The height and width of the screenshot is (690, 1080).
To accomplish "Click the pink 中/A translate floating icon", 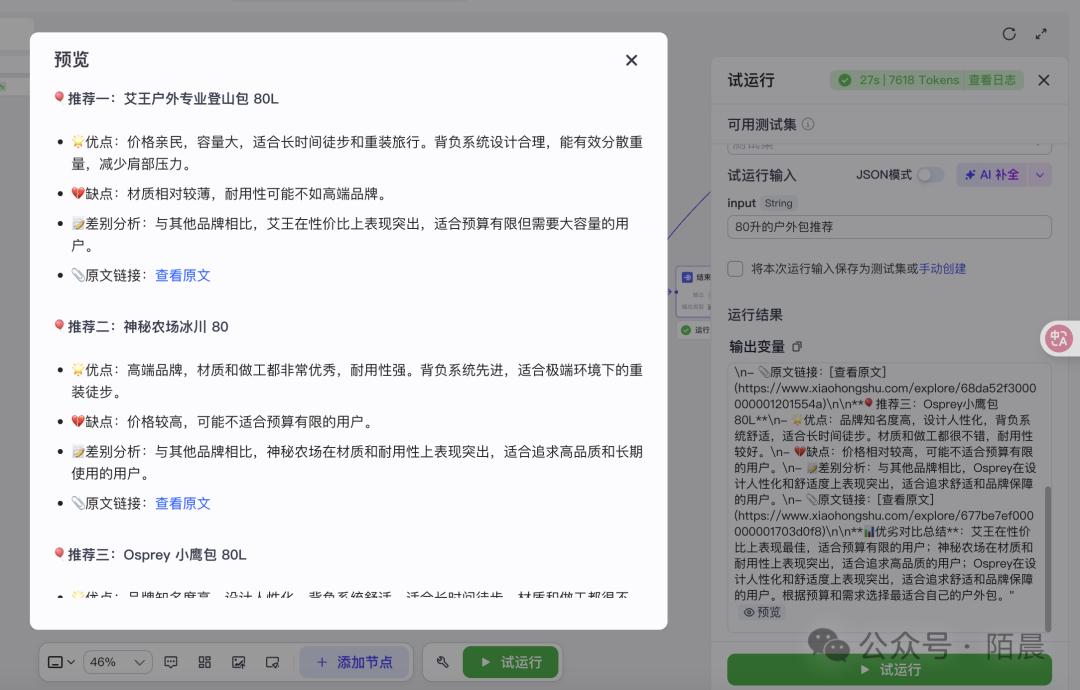I will click(1058, 338).
